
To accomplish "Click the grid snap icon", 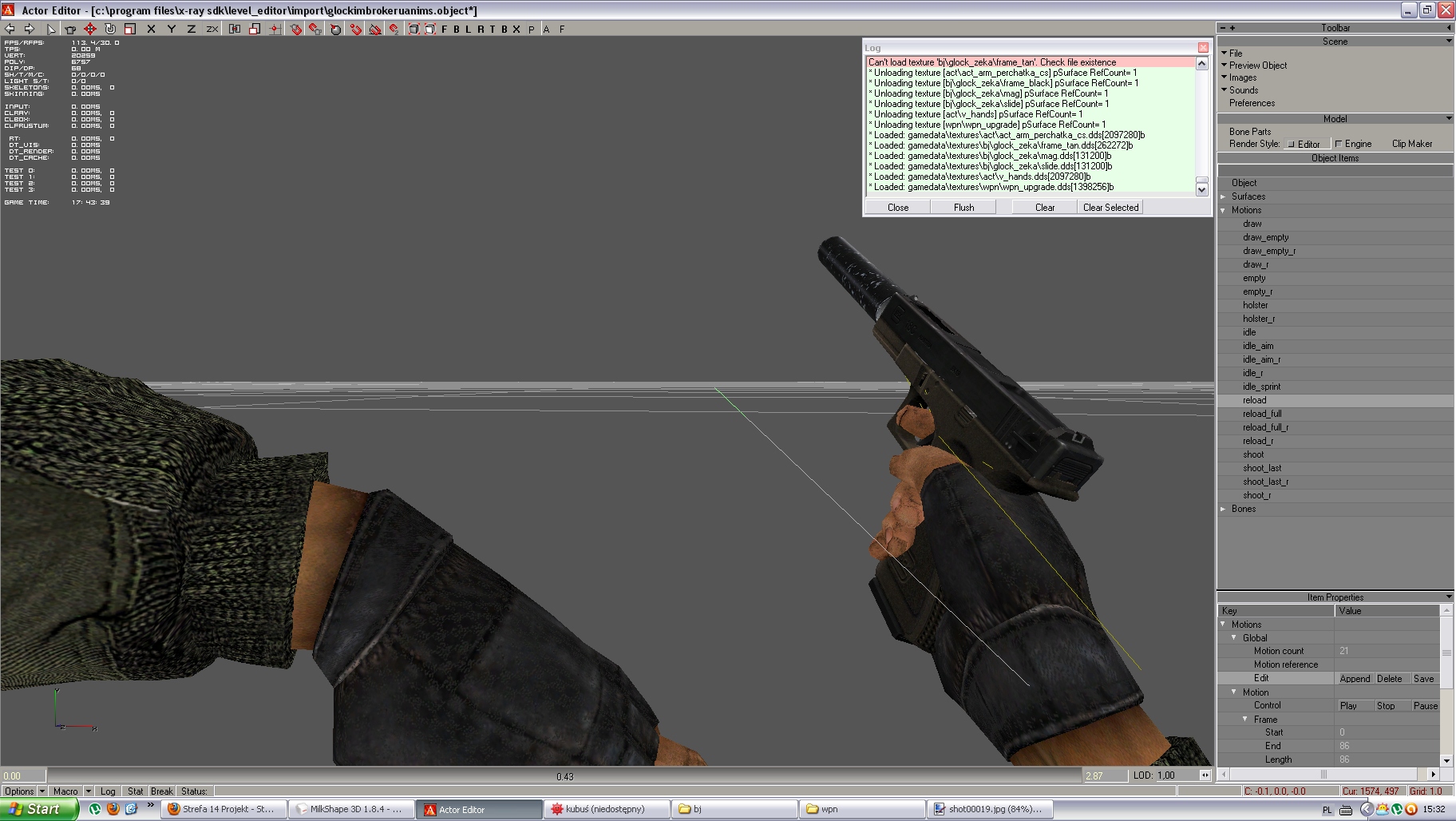I will 275,29.
